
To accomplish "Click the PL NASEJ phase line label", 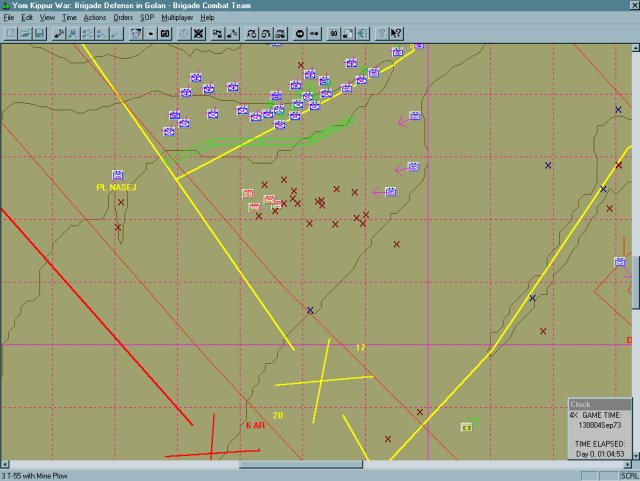I will pos(116,187).
